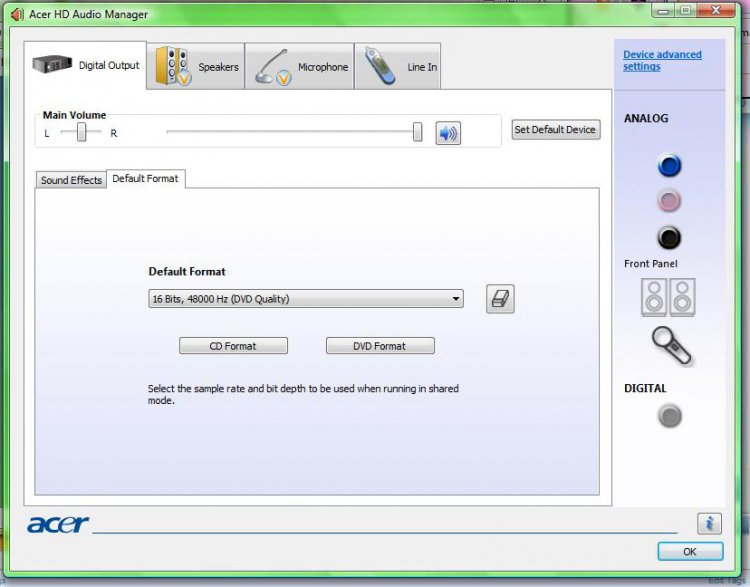Click the L/R balance slider thumb
The image size is (750, 587).
pyautogui.click(x=82, y=132)
